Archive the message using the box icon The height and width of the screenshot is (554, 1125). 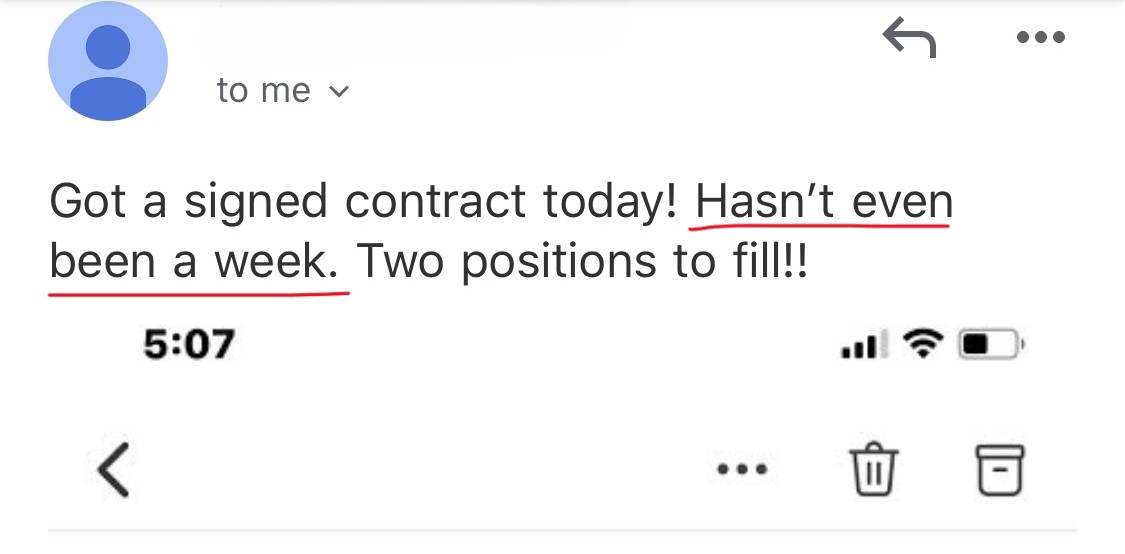click(999, 469)
